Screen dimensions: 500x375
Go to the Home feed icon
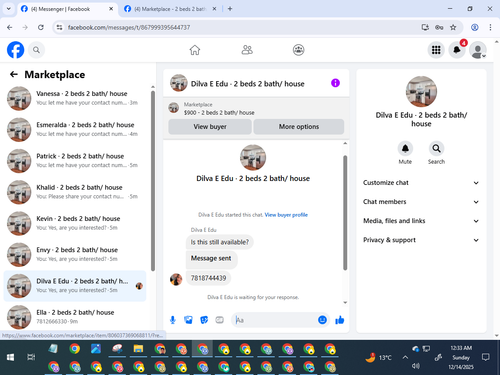tap(195, 50)
